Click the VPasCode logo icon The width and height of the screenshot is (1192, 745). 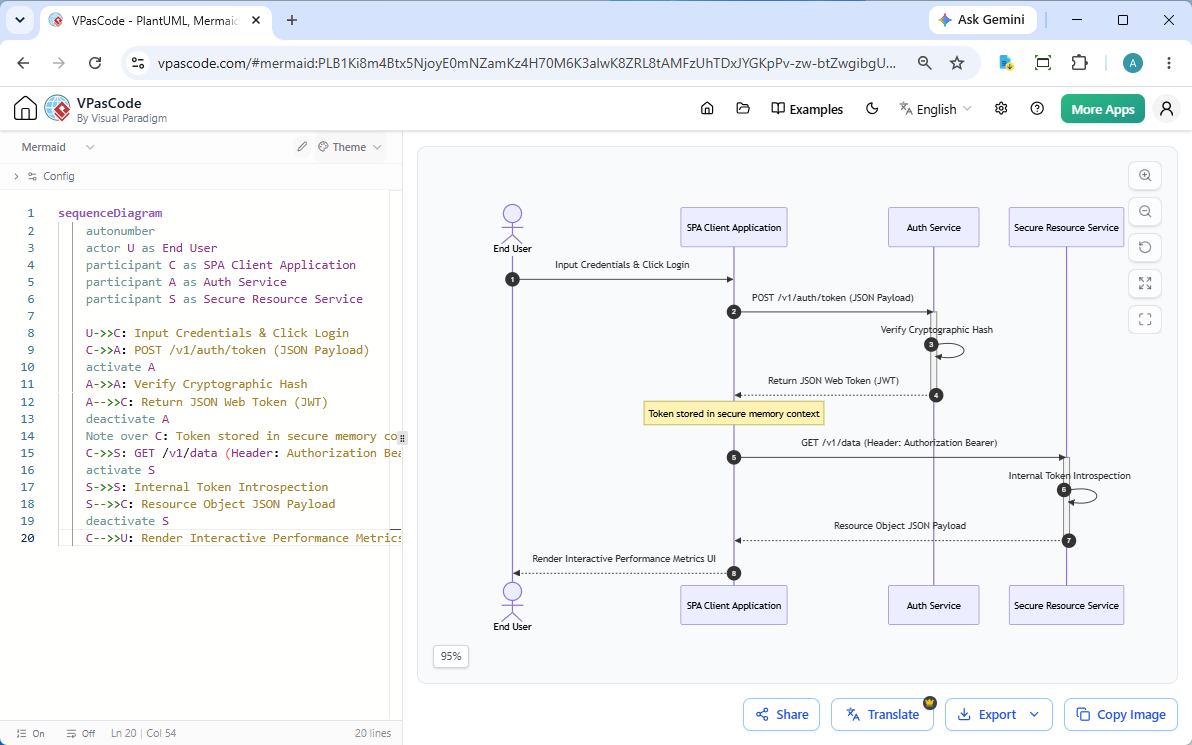click(x=57, y=109)
